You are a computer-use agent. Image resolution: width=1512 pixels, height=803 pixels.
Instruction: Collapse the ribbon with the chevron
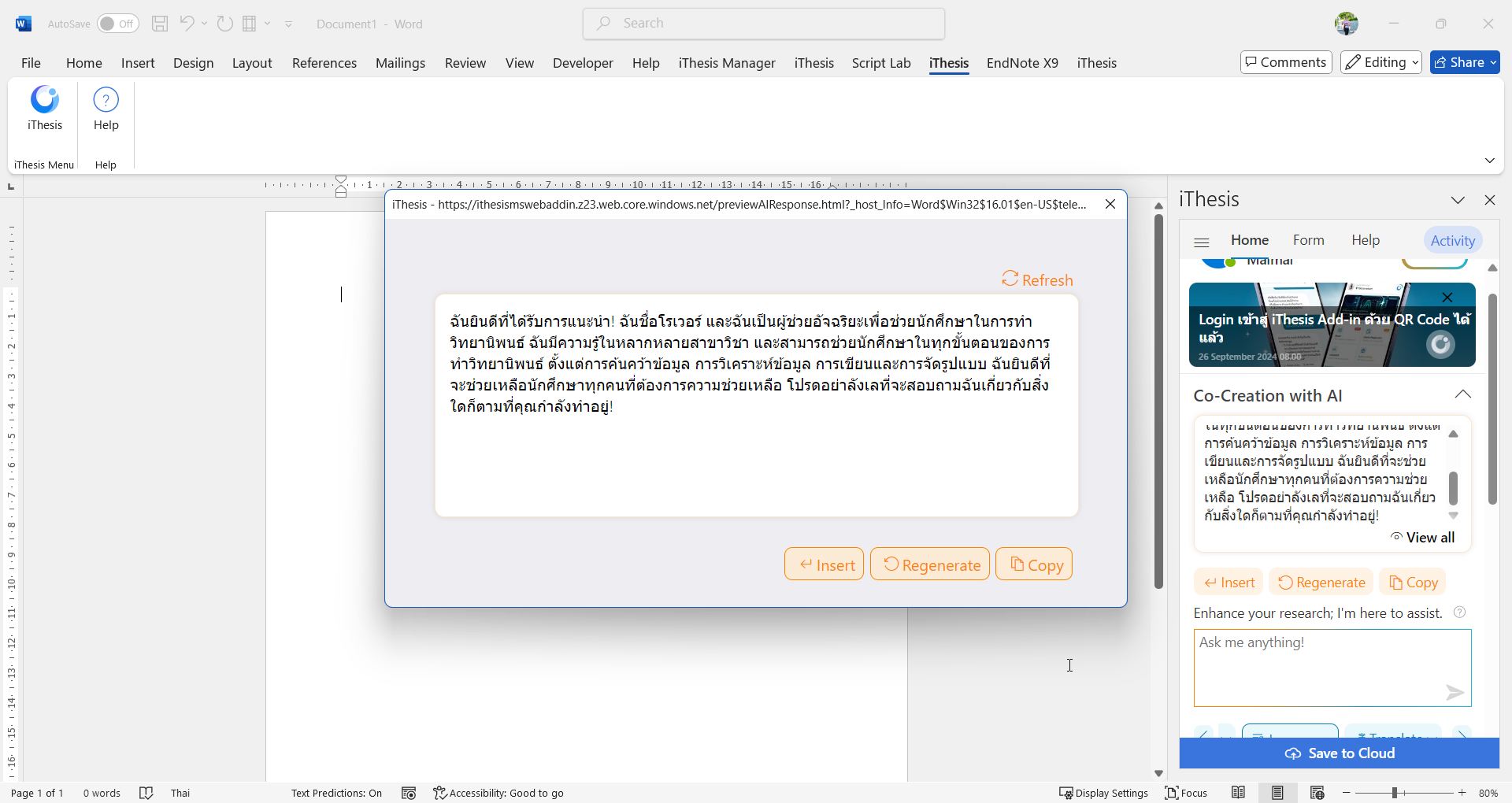coord(1489,161)
